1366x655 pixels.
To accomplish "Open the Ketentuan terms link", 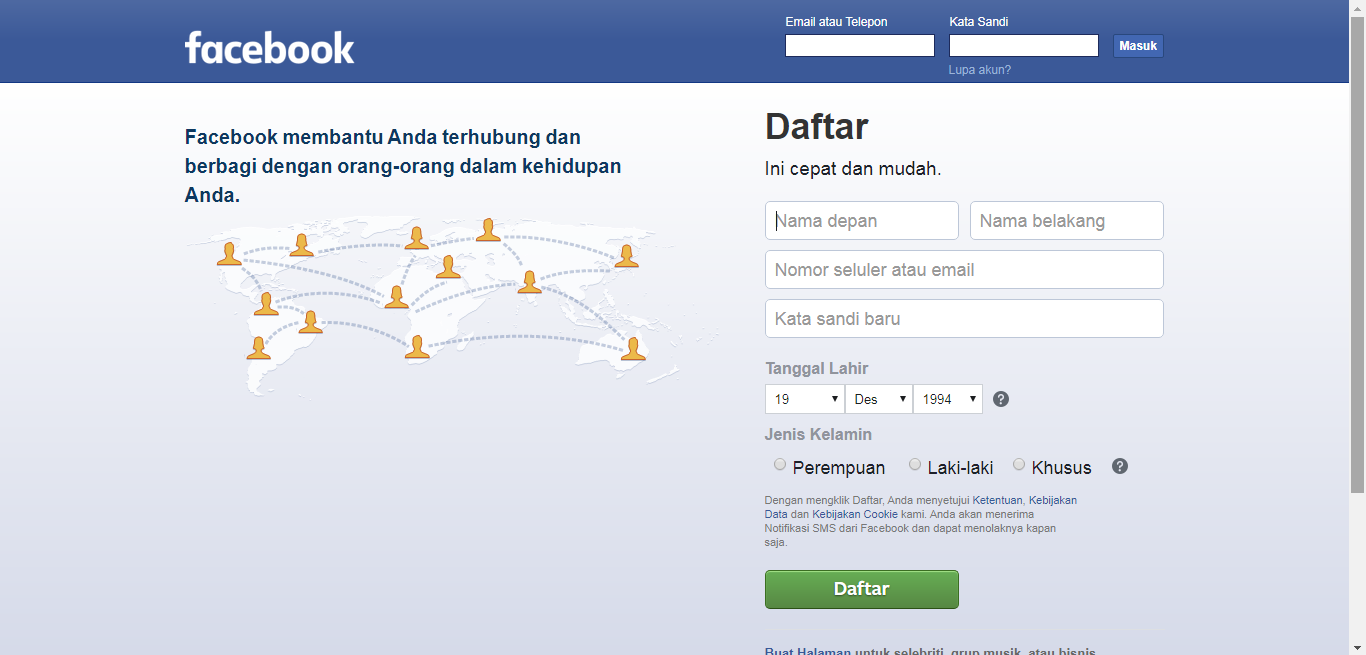I will pyautogui.click(x=998, y=499).
